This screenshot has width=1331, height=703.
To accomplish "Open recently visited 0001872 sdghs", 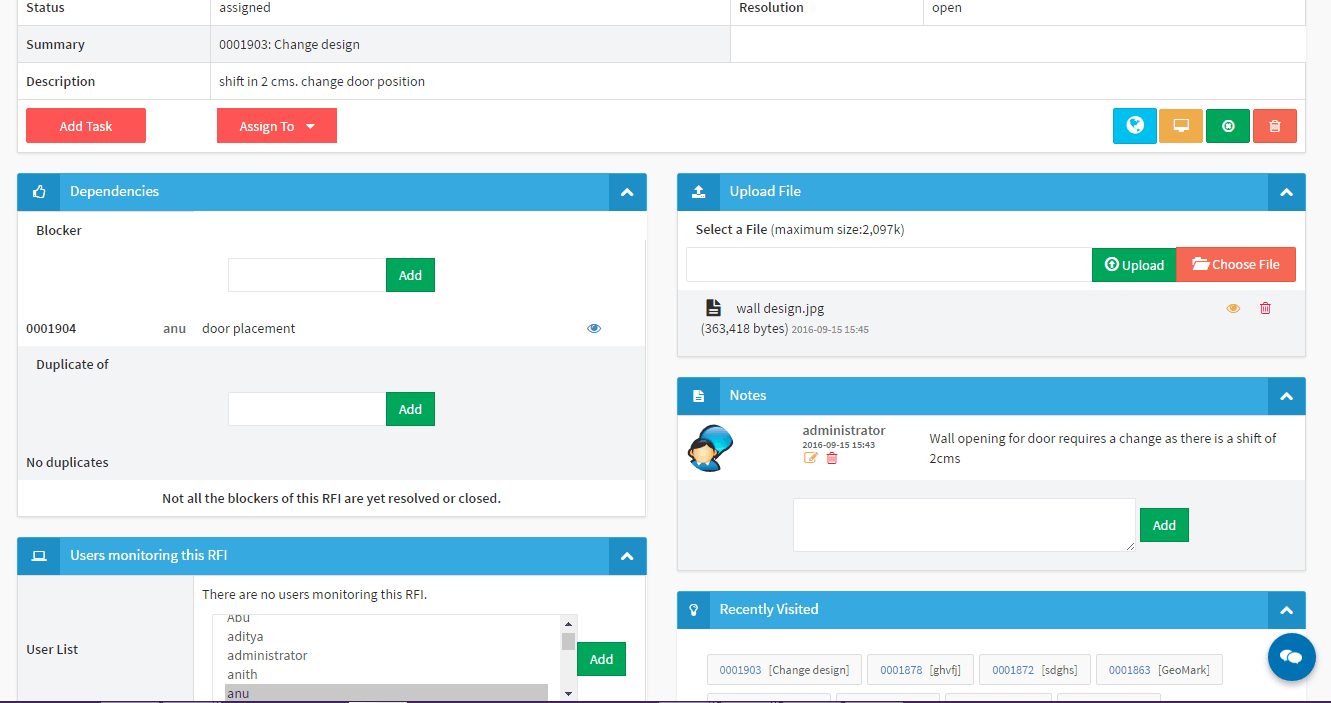I will [1034, 670].
